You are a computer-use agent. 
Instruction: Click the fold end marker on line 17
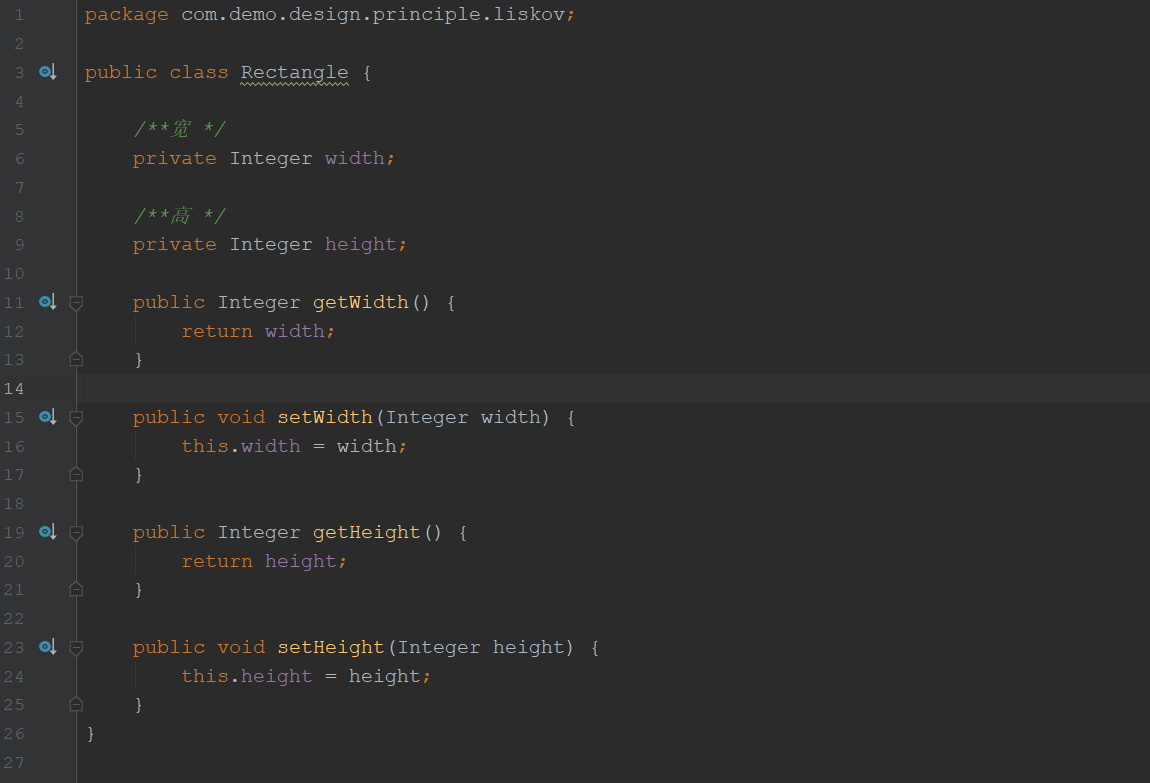pyautogui.click(x=76, y=474)
